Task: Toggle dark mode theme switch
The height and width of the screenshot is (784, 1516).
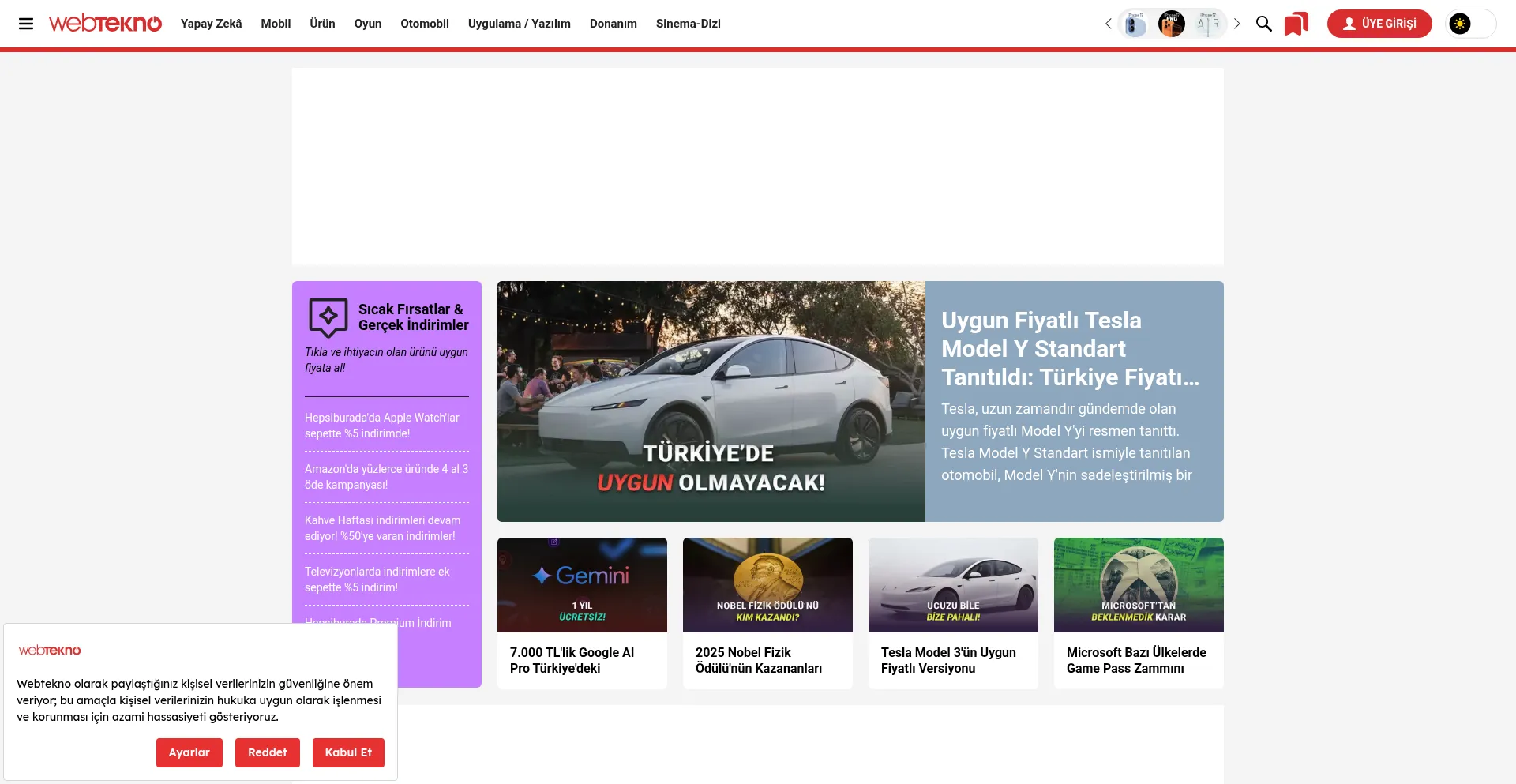Action: (x=1470, y=24)
